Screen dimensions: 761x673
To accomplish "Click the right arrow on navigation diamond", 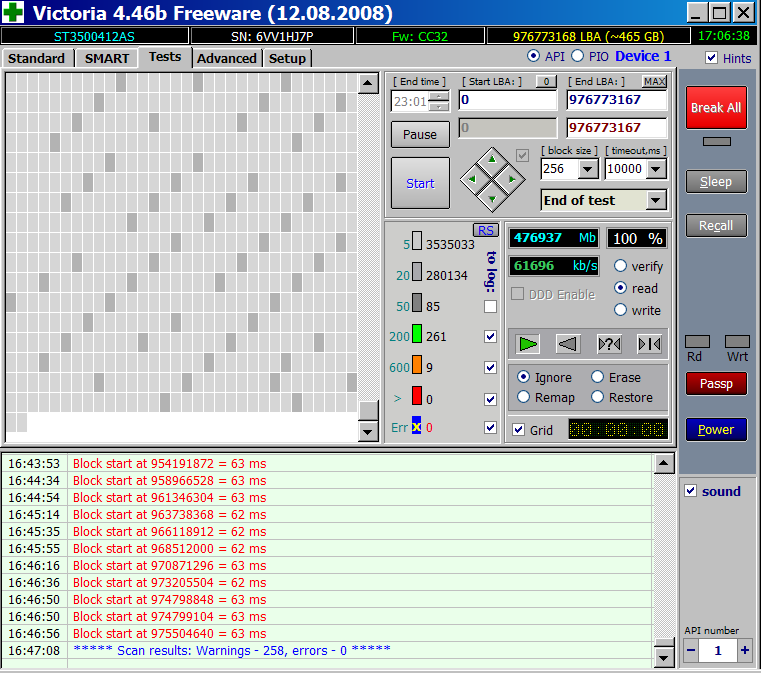I will point(511,180).
